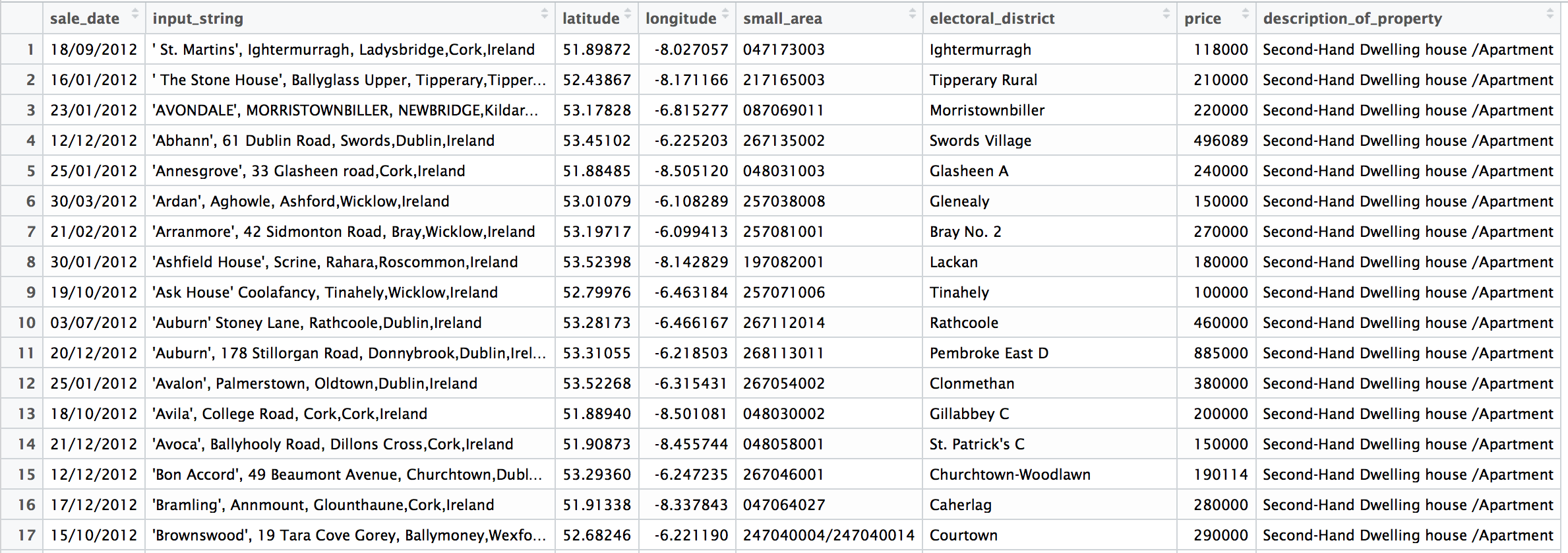Click the input_string column header
The height and width of the screenshot is (553, 1568).
point(350,18)
